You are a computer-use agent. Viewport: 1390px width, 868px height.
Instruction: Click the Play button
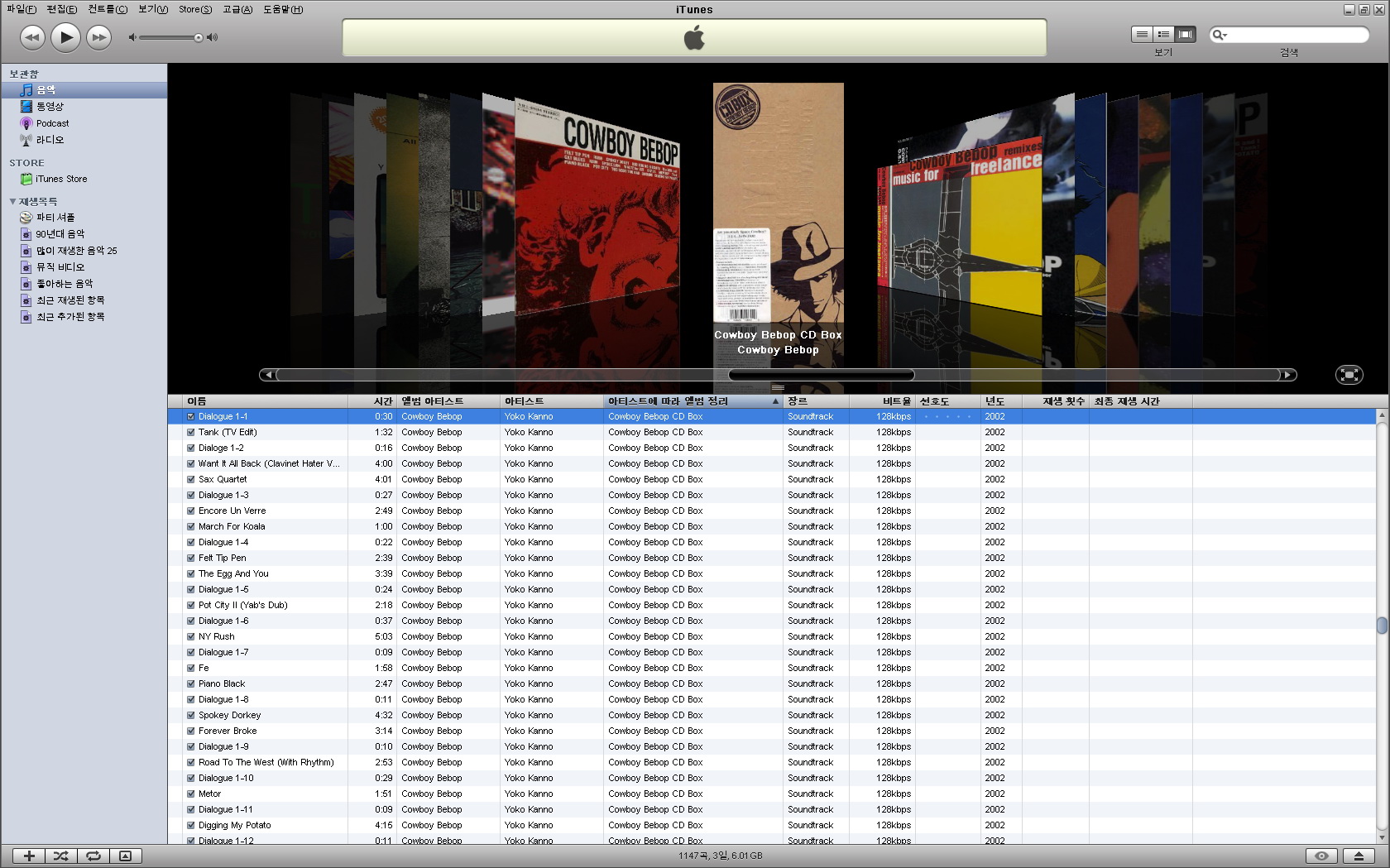(65, 37)
